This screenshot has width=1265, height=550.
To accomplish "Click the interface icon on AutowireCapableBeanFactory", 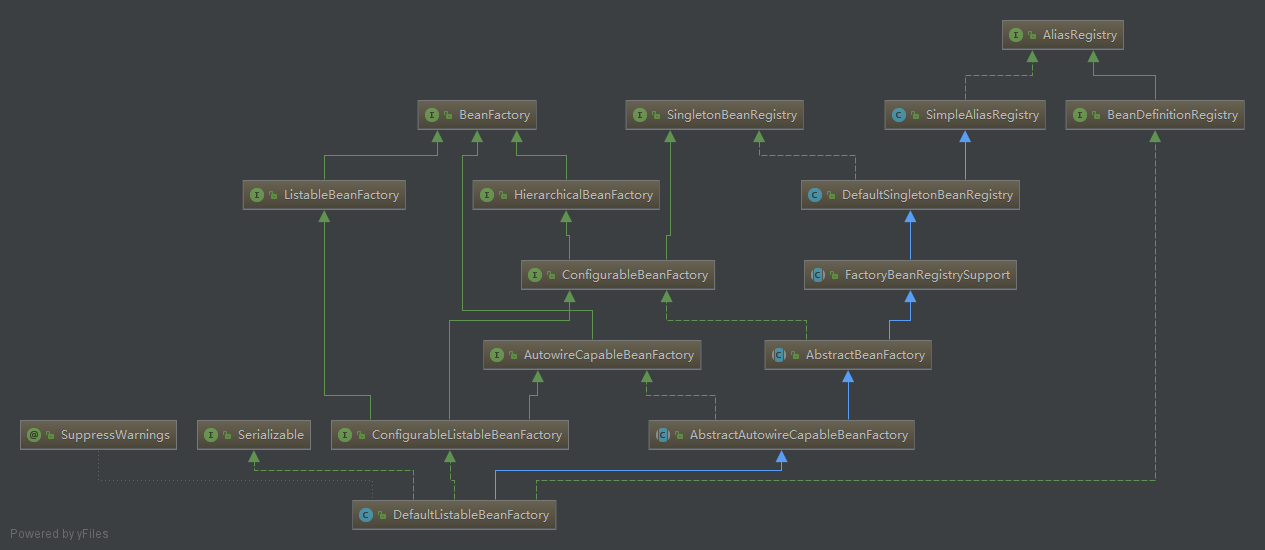I will (x=497, y=355).
